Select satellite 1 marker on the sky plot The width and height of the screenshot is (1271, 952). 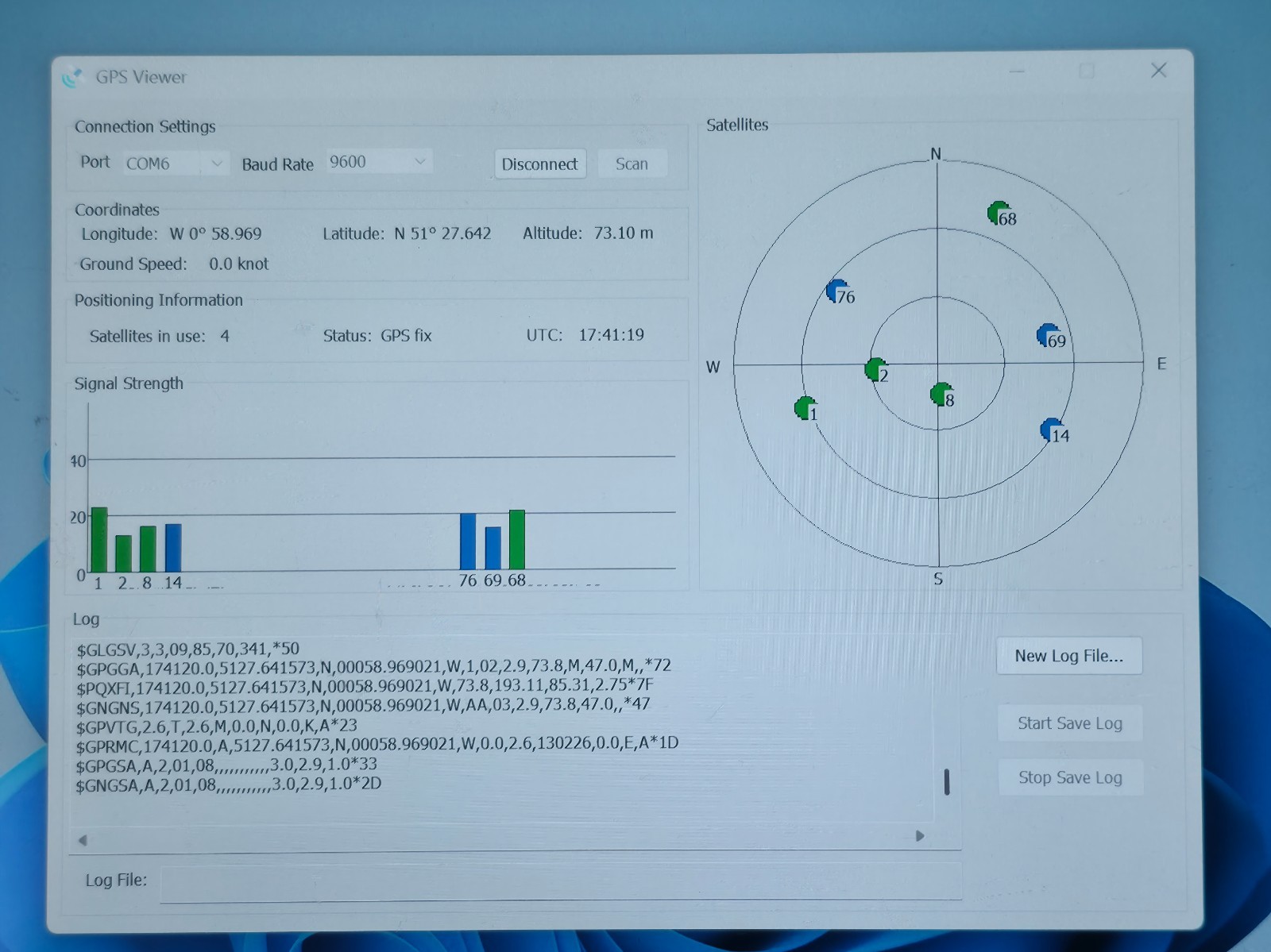pyautogui.click(x=805, y=408)
